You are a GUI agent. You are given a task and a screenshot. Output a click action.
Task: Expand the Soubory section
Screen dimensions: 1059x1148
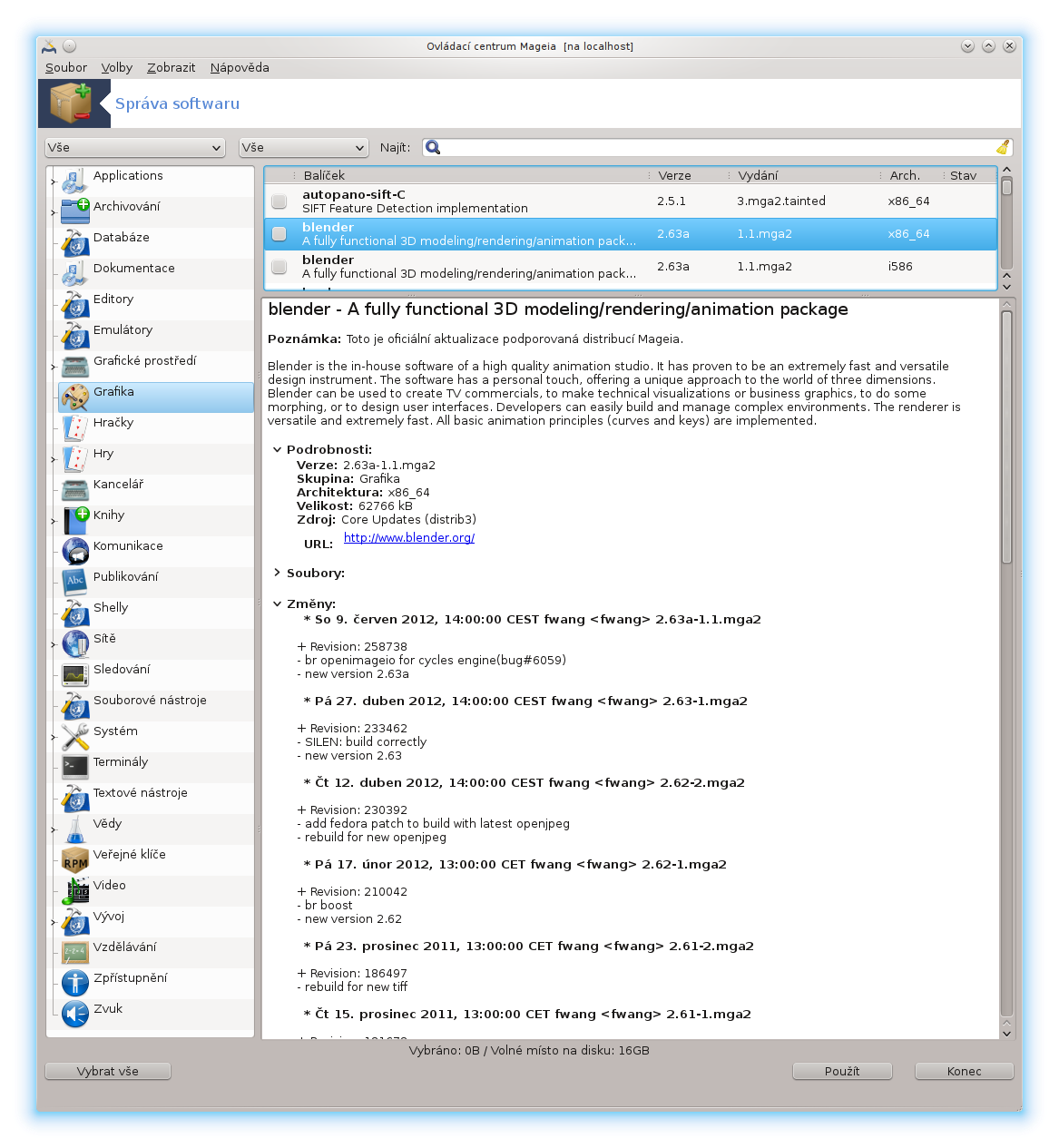click(278, 573)
